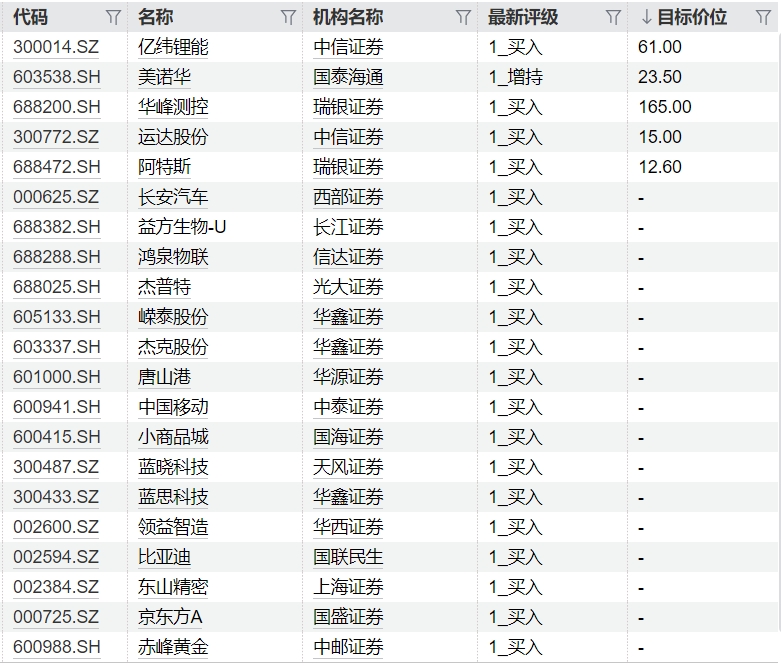Open stock code 600415.SH
The width and height of the screenshot is (781, 666).
[x=57, y=437]
